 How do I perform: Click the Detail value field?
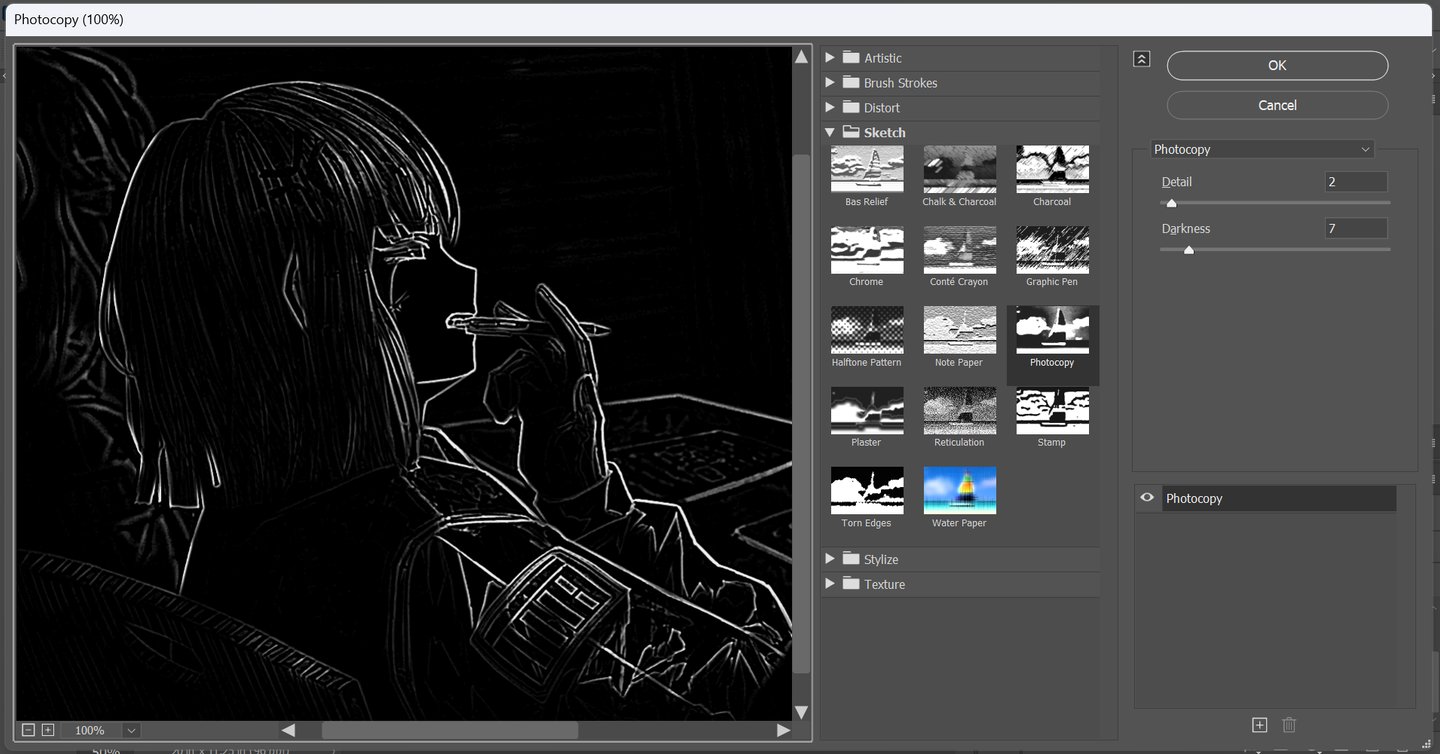click(x=1356, y=182)
